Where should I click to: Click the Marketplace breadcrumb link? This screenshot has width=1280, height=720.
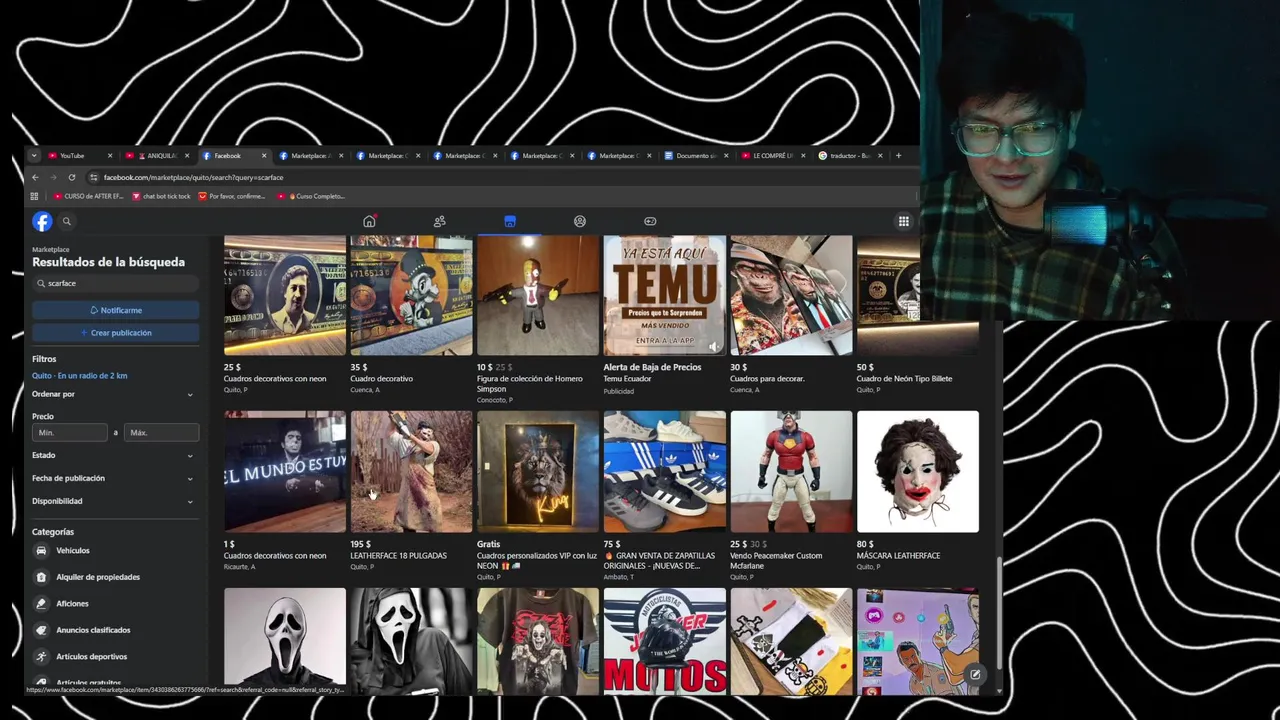point(51,249)
